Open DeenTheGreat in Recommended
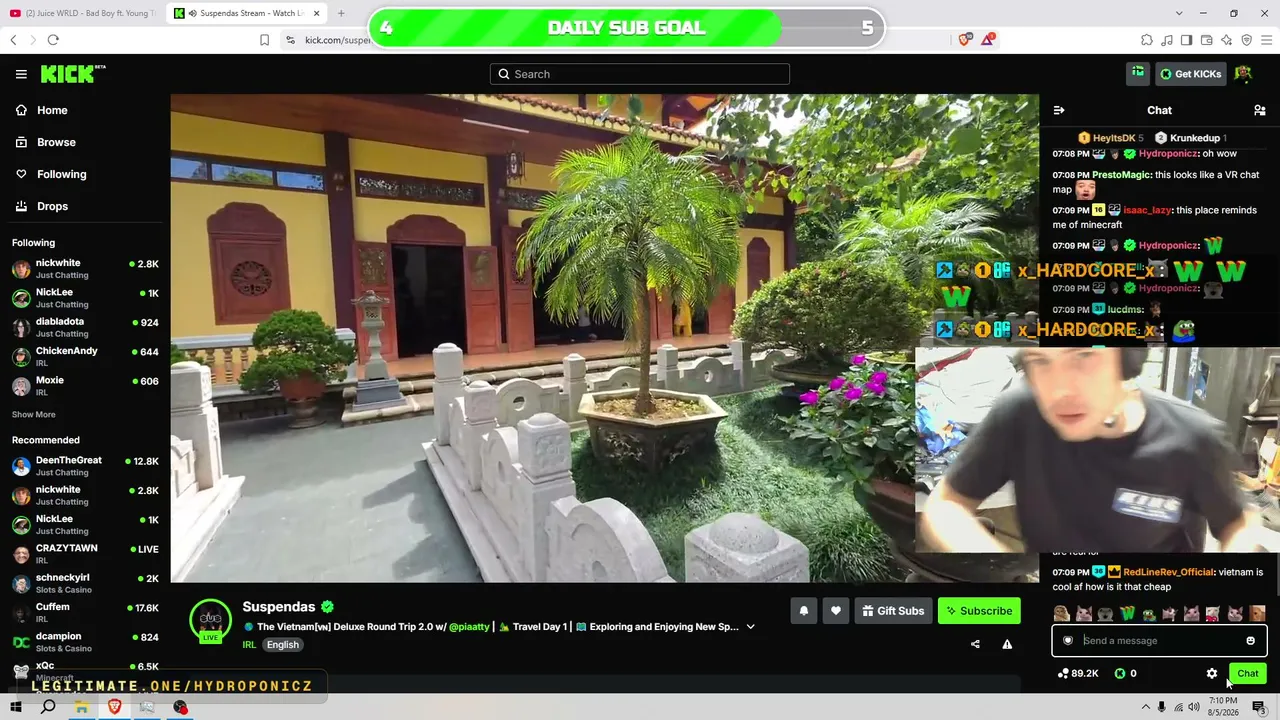1280x720 pixels. pos(85,466)
